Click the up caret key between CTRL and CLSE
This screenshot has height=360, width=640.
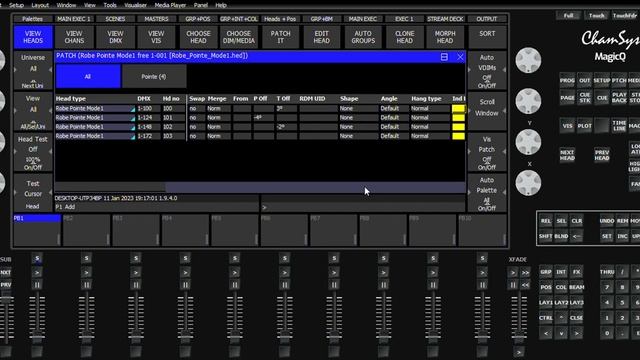pos(561,318)
